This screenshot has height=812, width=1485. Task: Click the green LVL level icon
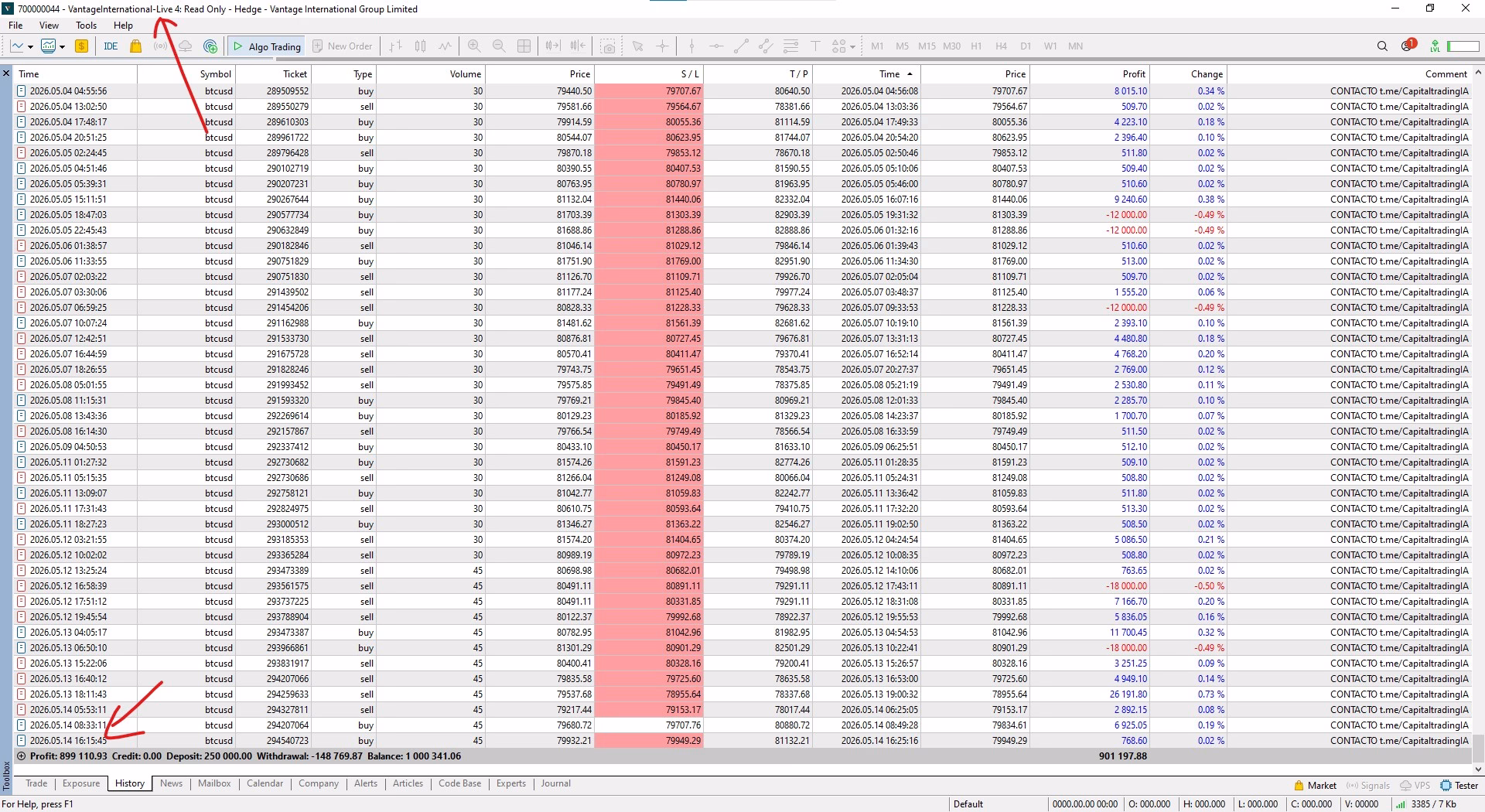[x=1435, y=46]
